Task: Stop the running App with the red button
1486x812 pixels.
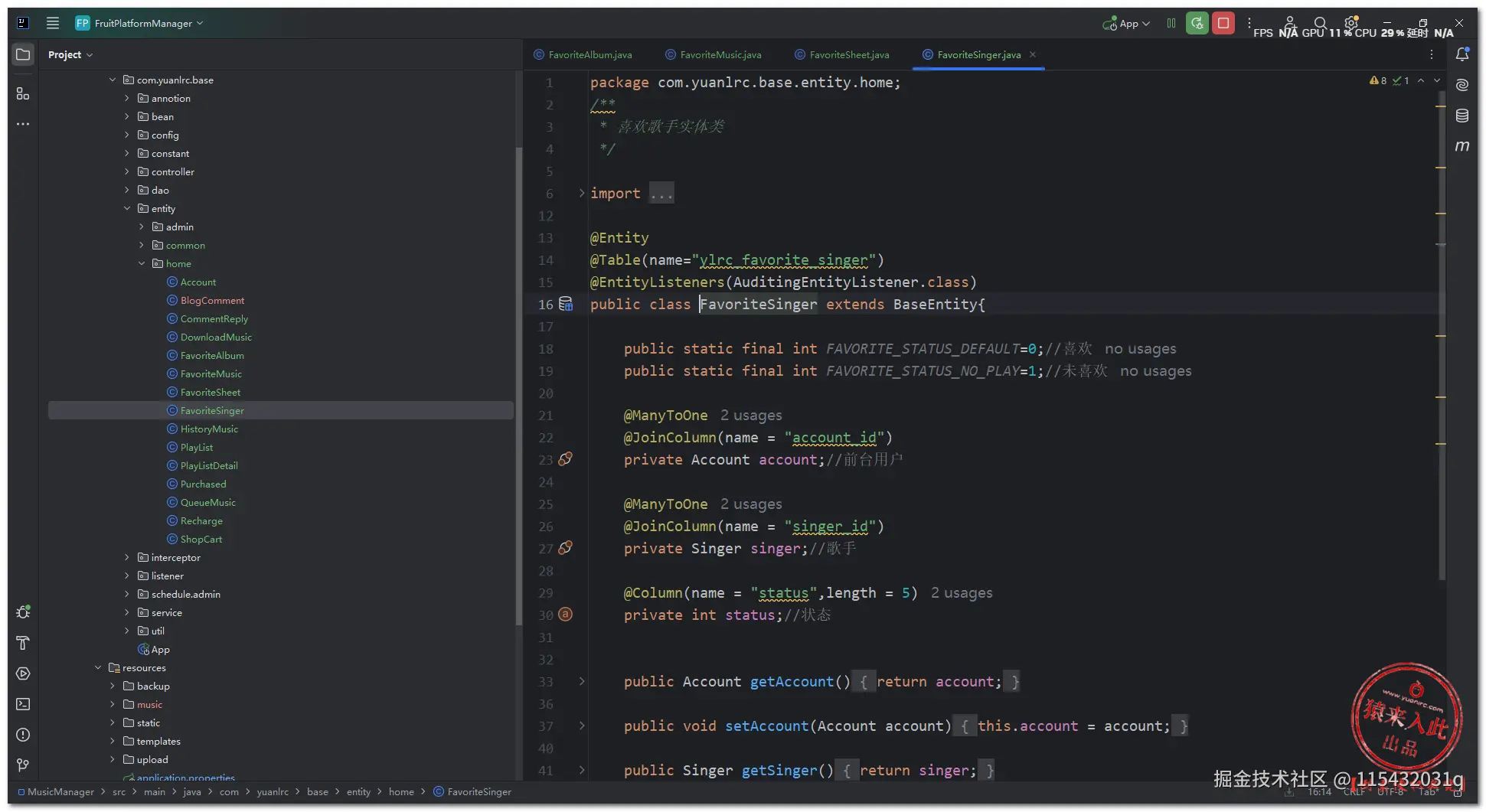Action: [x=1223, y=23]
